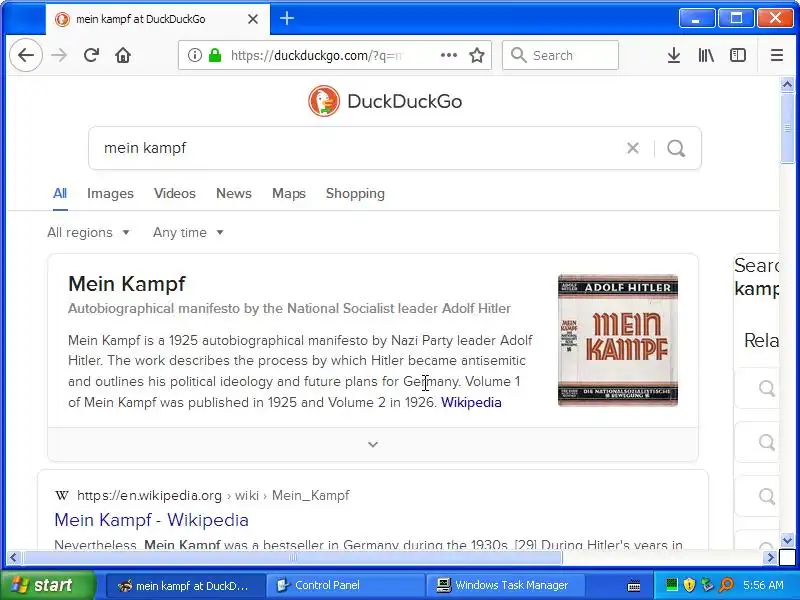
Task: Click the vertical scrollbar thumb
Action: [787, 128]
